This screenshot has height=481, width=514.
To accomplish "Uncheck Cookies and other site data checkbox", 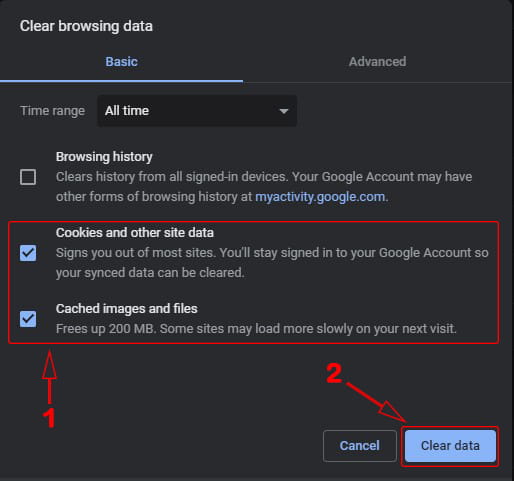I will pos(28,253).
